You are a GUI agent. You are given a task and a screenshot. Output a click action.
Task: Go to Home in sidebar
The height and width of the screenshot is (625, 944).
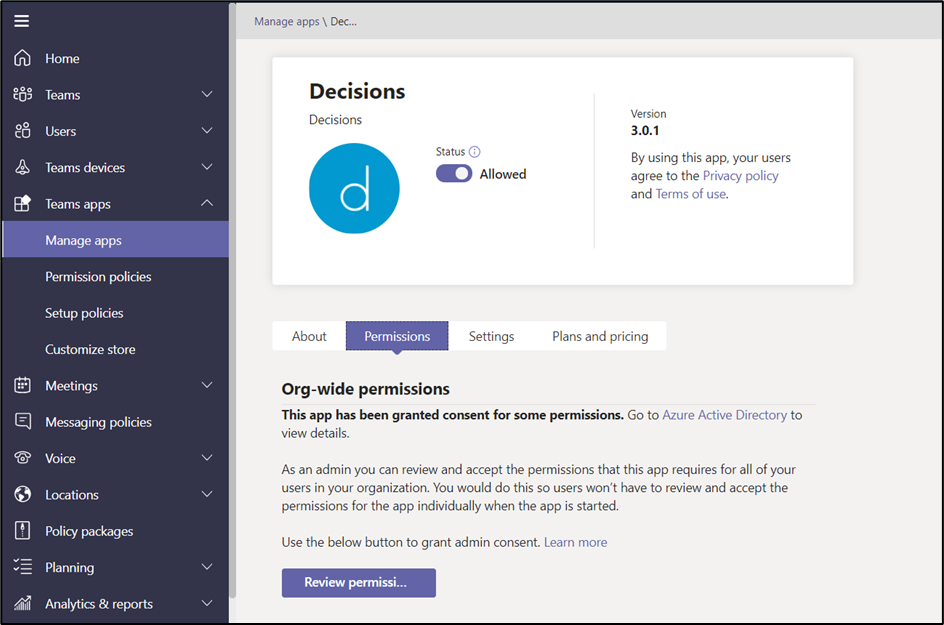tap(116, 58)
